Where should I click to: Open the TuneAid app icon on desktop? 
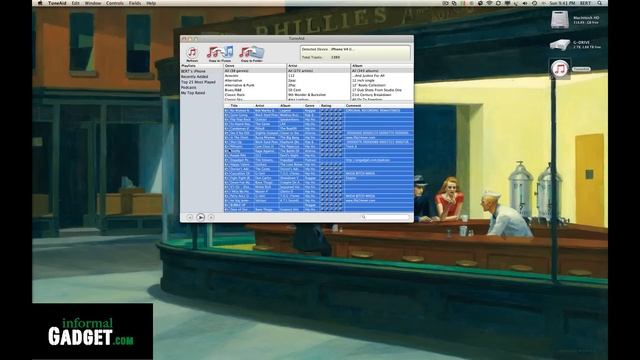[560, 69]
